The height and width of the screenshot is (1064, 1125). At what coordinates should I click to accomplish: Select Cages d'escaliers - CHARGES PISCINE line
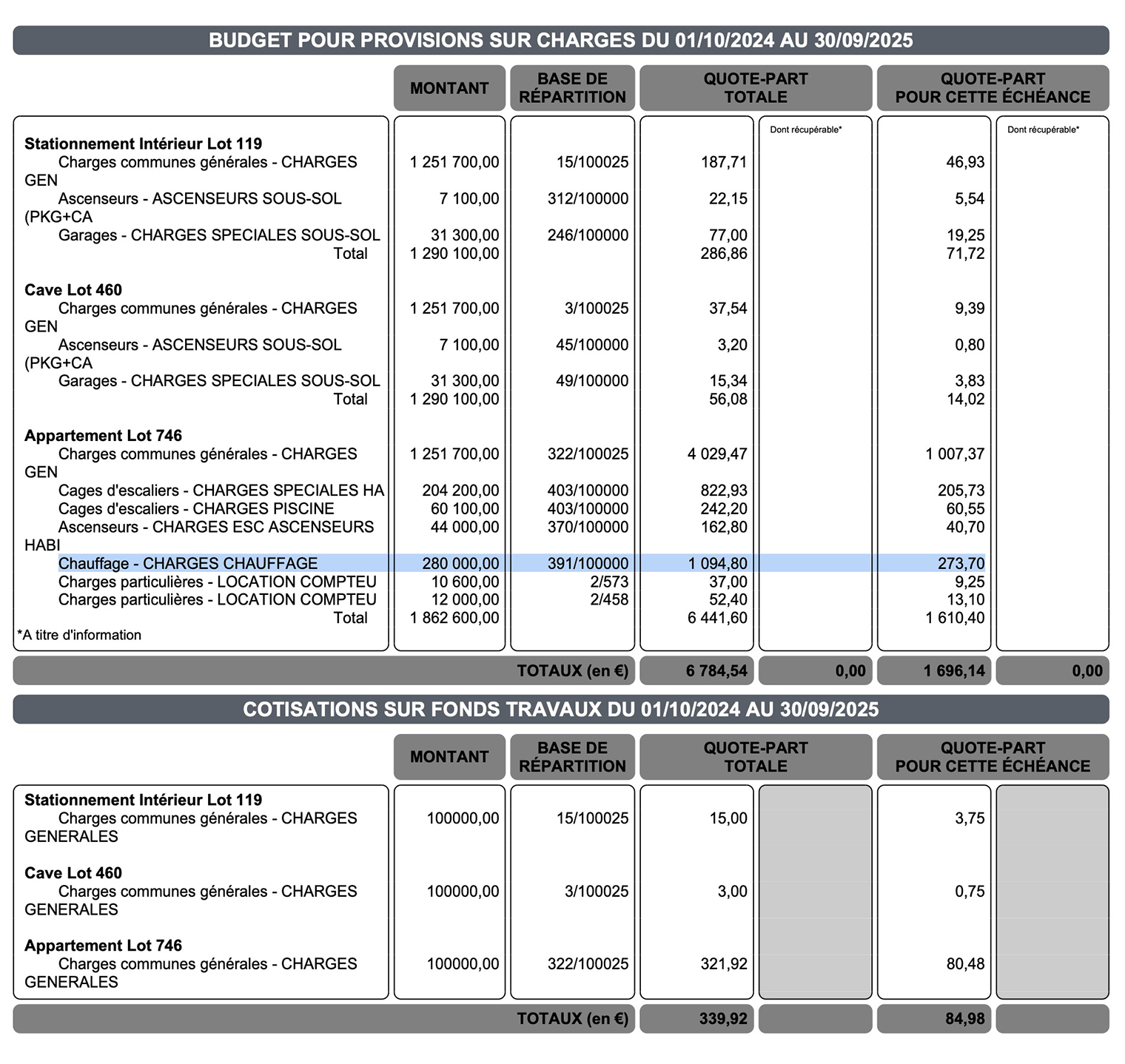pos(196,509)
